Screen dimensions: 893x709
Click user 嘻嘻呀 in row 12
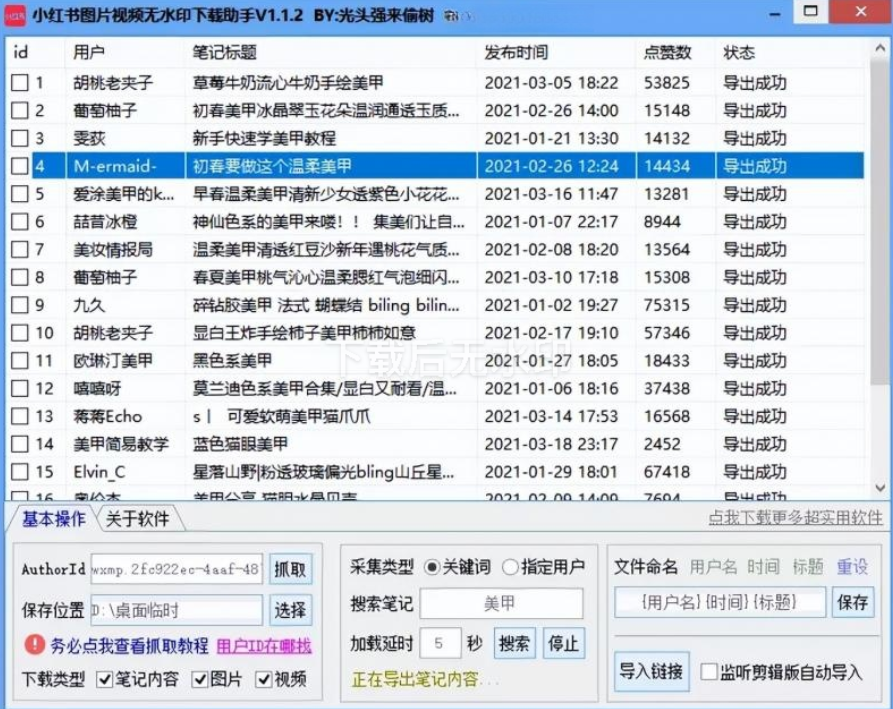(97, 389)
